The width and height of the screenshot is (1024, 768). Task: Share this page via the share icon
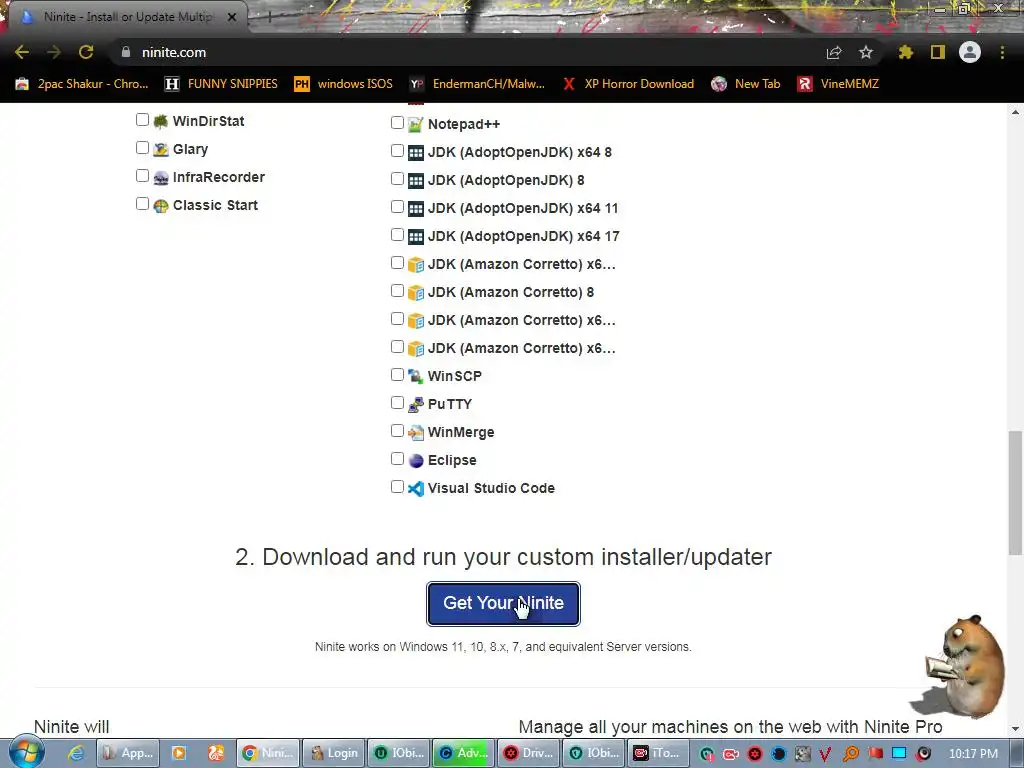point(834,52)
